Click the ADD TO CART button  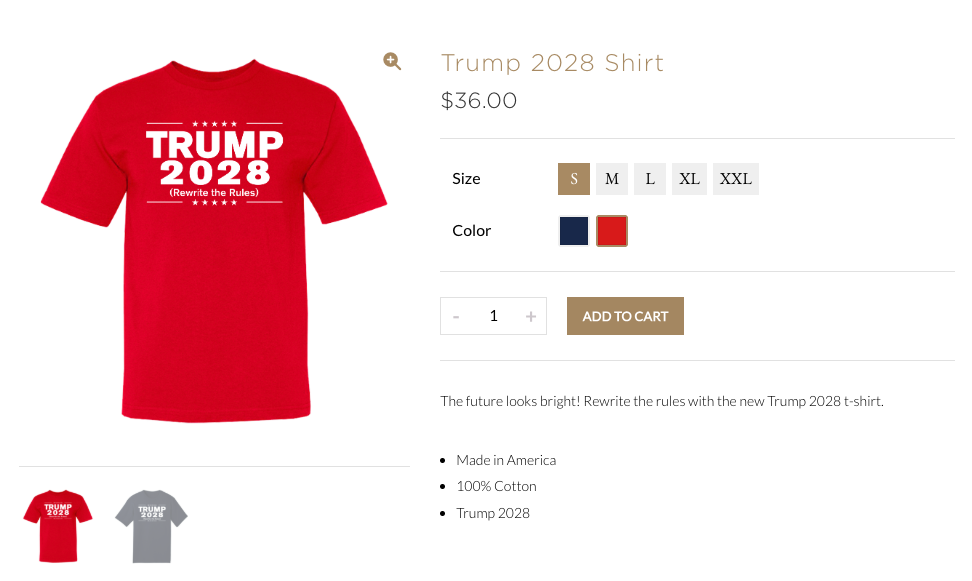pyautogui.click(x=625, y=316)
